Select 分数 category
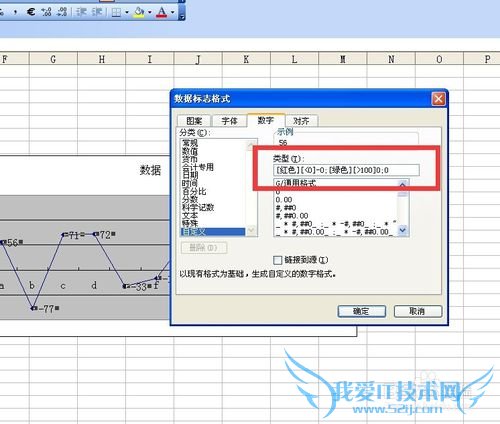The height and width of the screenshot is (424, 500). coord(190,199)
